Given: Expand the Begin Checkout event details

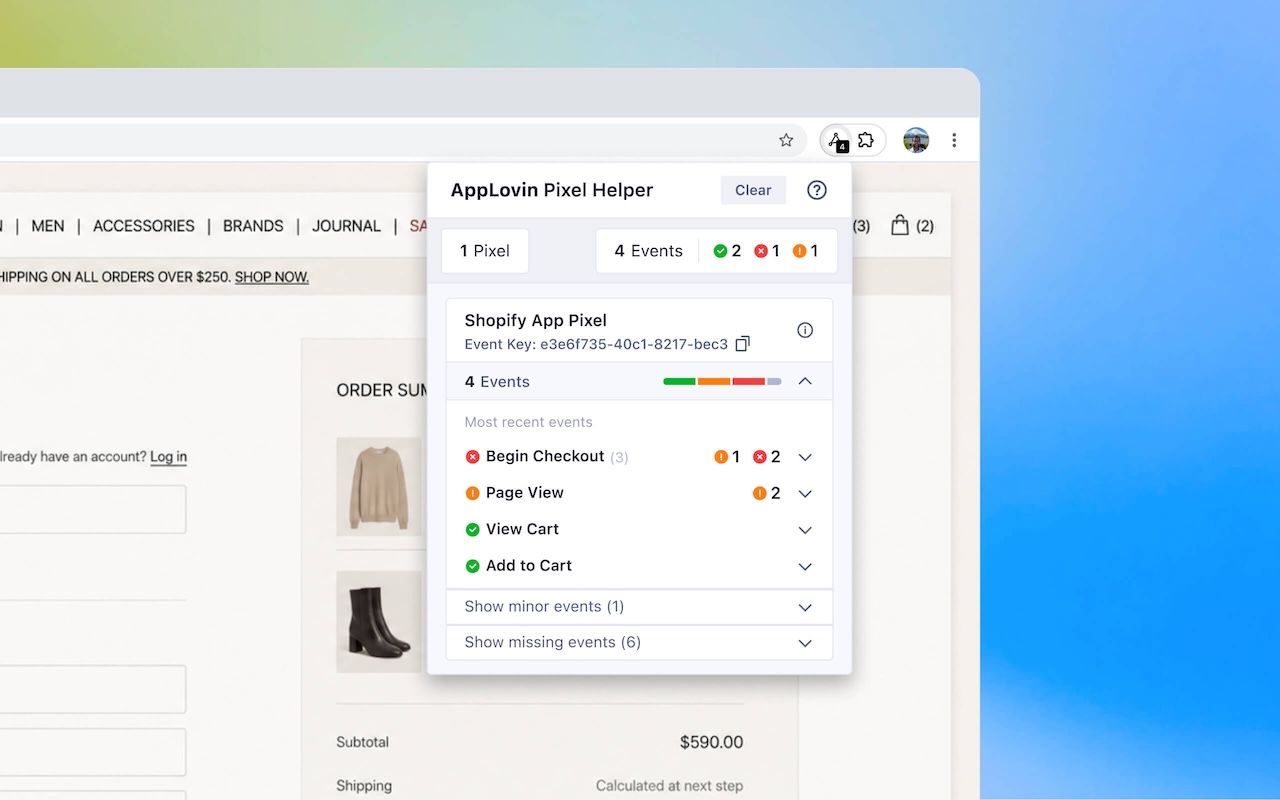Looking at the screenshot, I should [805, 457].
